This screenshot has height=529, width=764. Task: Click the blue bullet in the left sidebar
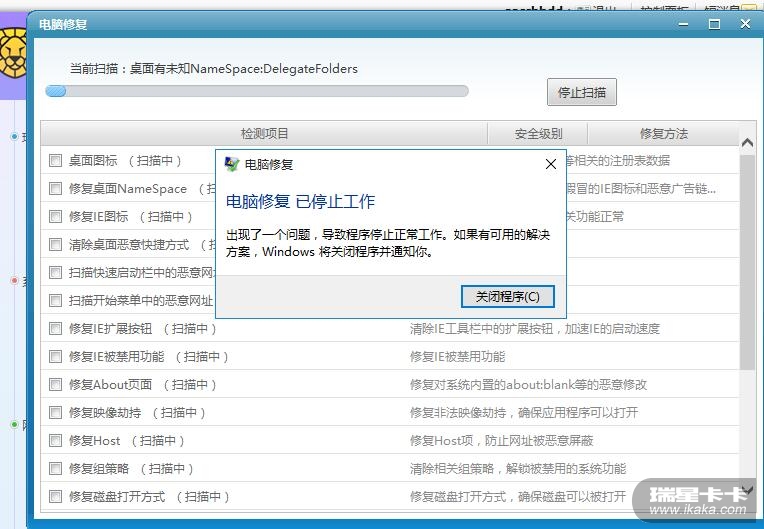coord(14,136)
